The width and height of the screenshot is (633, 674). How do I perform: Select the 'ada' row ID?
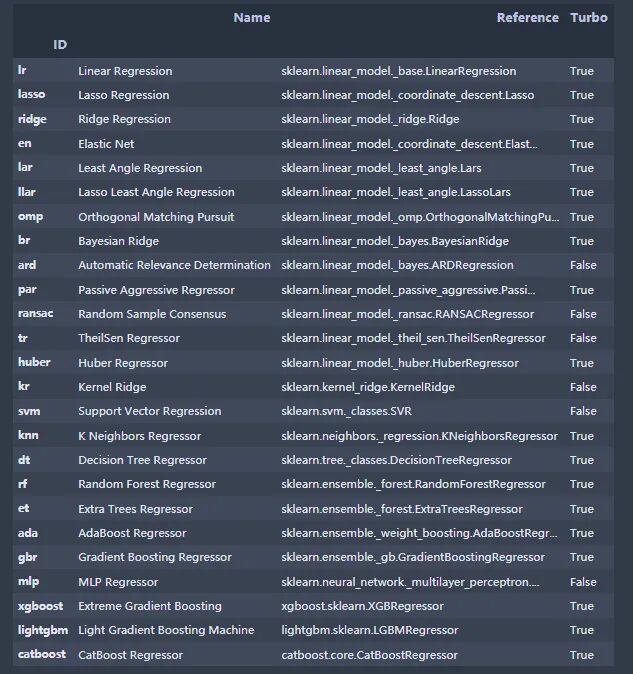tap(28, 533)
